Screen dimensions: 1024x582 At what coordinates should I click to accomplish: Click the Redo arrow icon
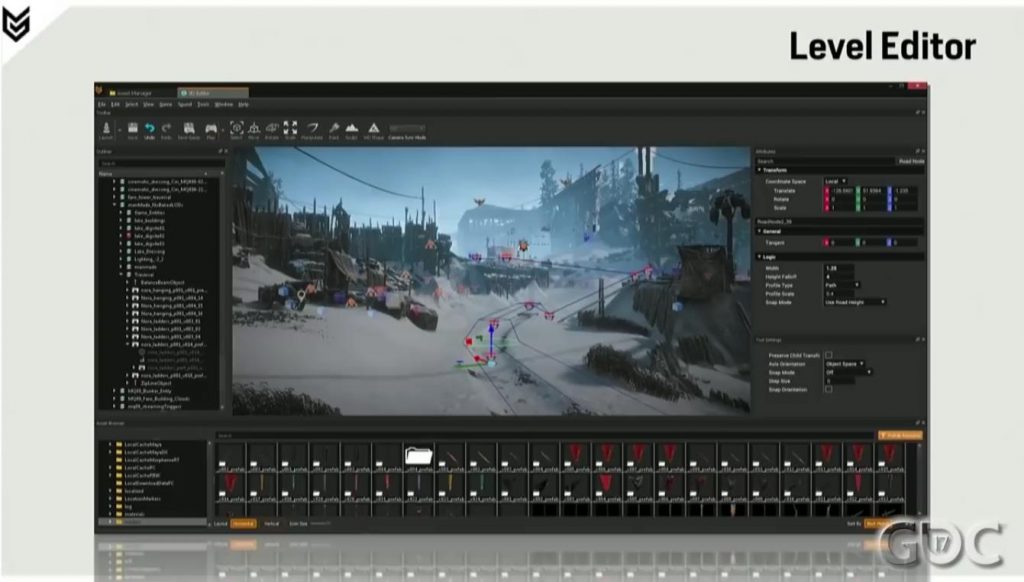pos(167,129)
